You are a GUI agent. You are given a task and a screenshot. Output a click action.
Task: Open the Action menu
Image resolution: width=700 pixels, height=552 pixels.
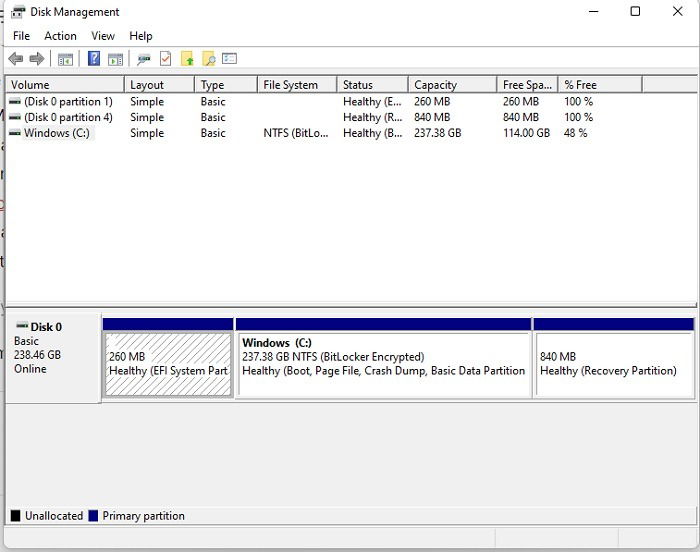[60, 36]
